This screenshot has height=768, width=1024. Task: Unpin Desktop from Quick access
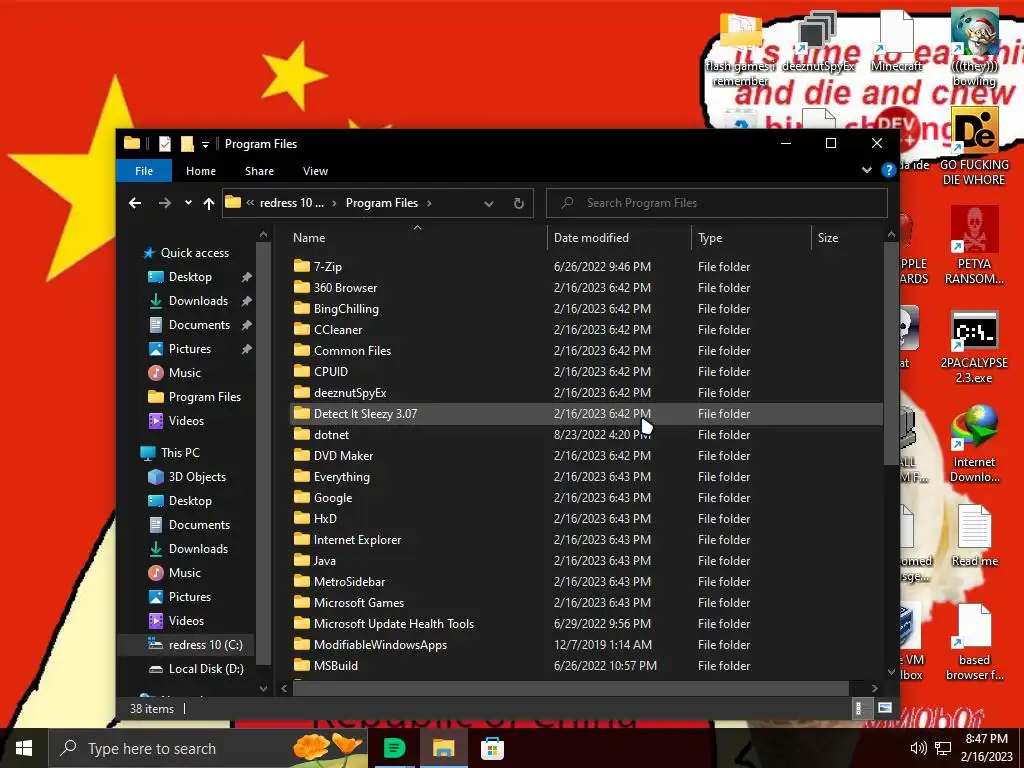pos(246,277)
